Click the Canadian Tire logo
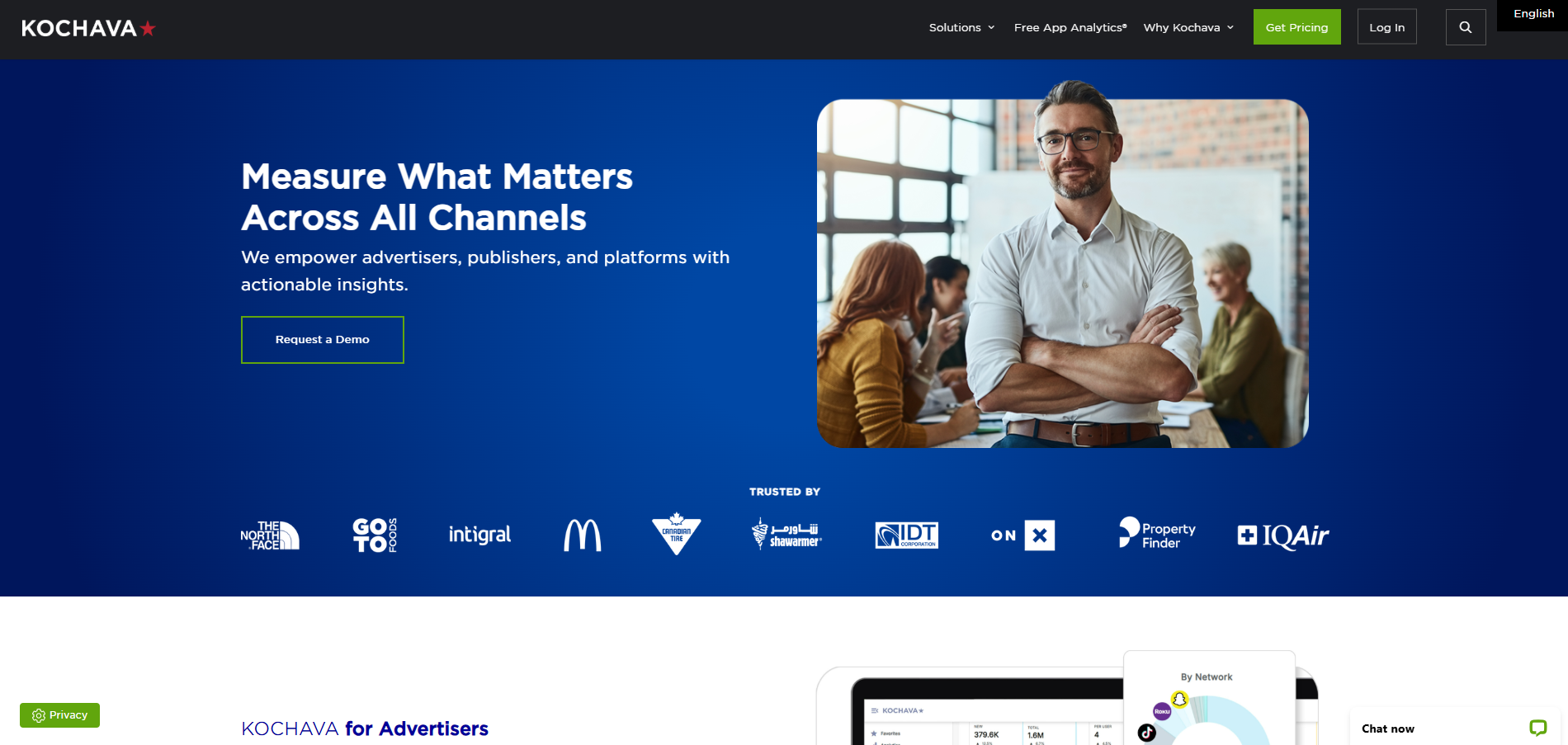The width and height of the screenshot is (1568, 745). (x=676, y=533)
